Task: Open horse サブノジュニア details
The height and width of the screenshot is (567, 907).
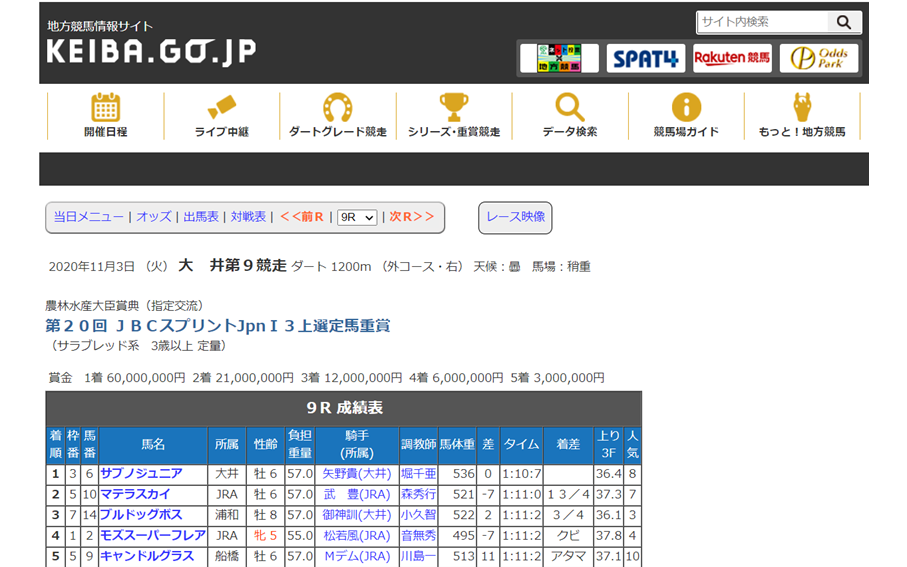Action: tap(141, 473)
